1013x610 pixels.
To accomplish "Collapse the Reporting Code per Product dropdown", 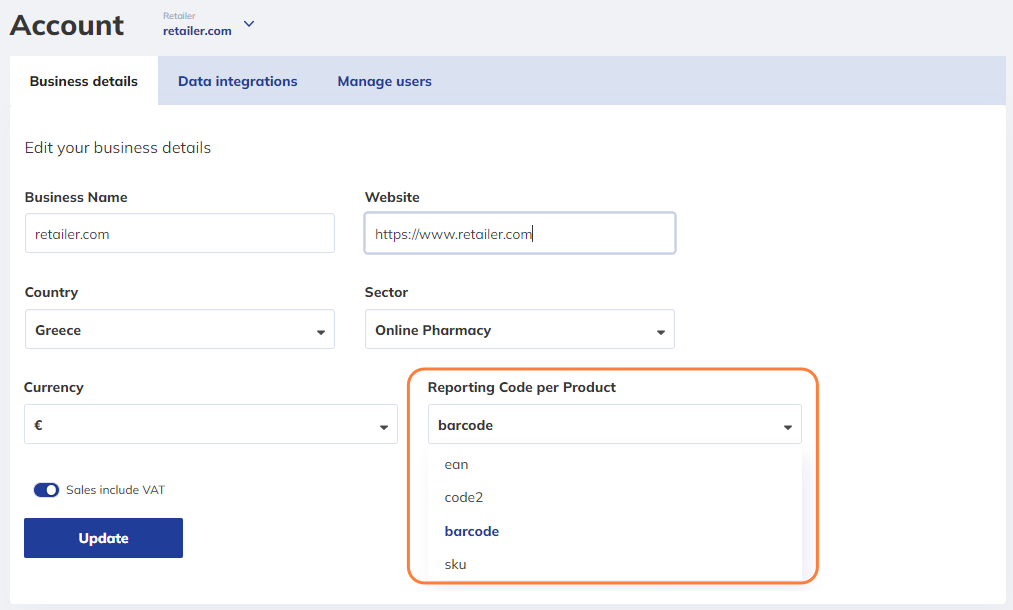I will tap(600, 425).
